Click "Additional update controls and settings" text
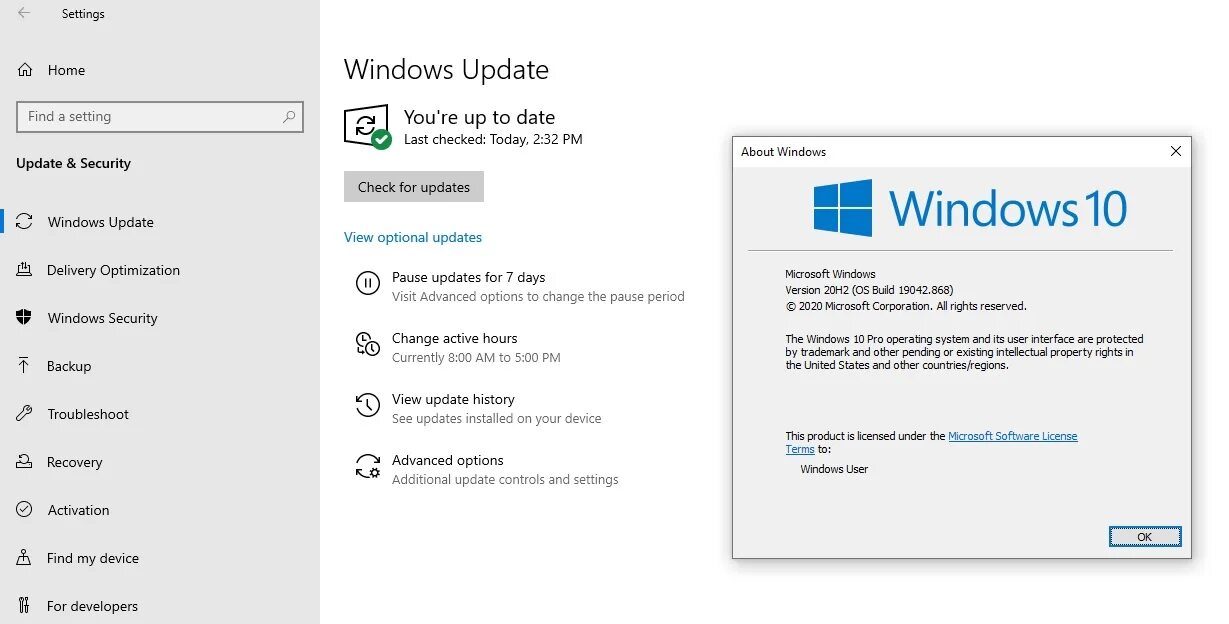Image resolution: width=1229 pixels, height=624 pixels. pyautogui.click(x=505, y=479)
